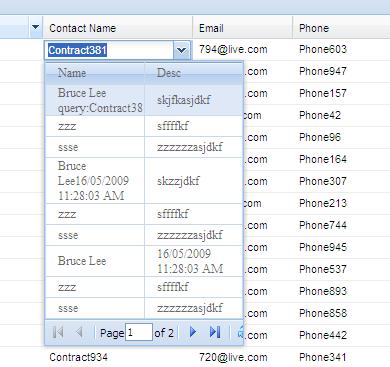Click the 794@live.com email cell
This screenshot has height=367, width=390.
tap(233, 50)
